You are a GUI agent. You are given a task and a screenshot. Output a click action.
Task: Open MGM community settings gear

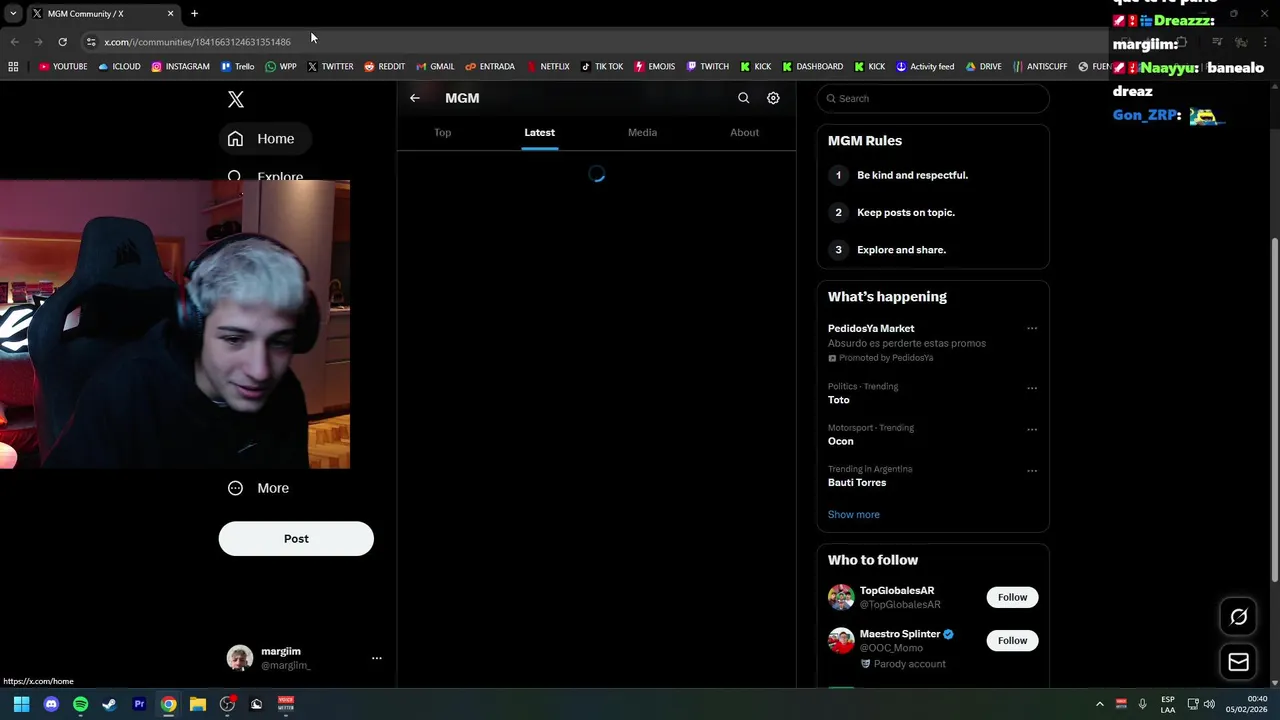[x=773, y=98]
